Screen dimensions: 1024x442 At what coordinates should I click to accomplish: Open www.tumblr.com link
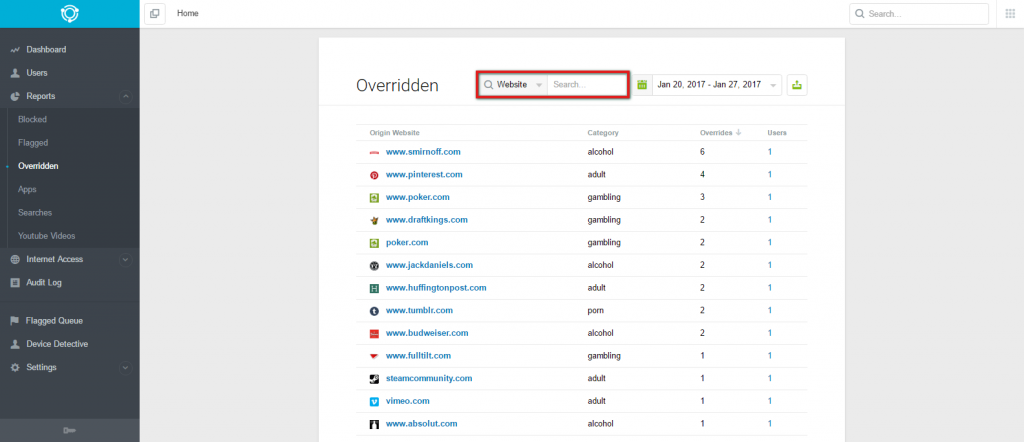pos(419,310)
